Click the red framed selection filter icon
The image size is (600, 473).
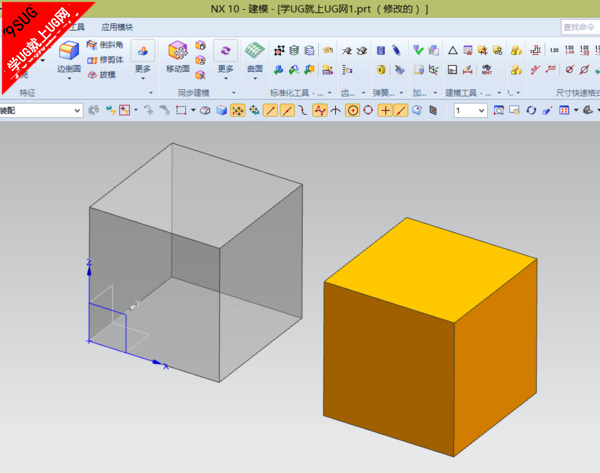tap(124, 111)
